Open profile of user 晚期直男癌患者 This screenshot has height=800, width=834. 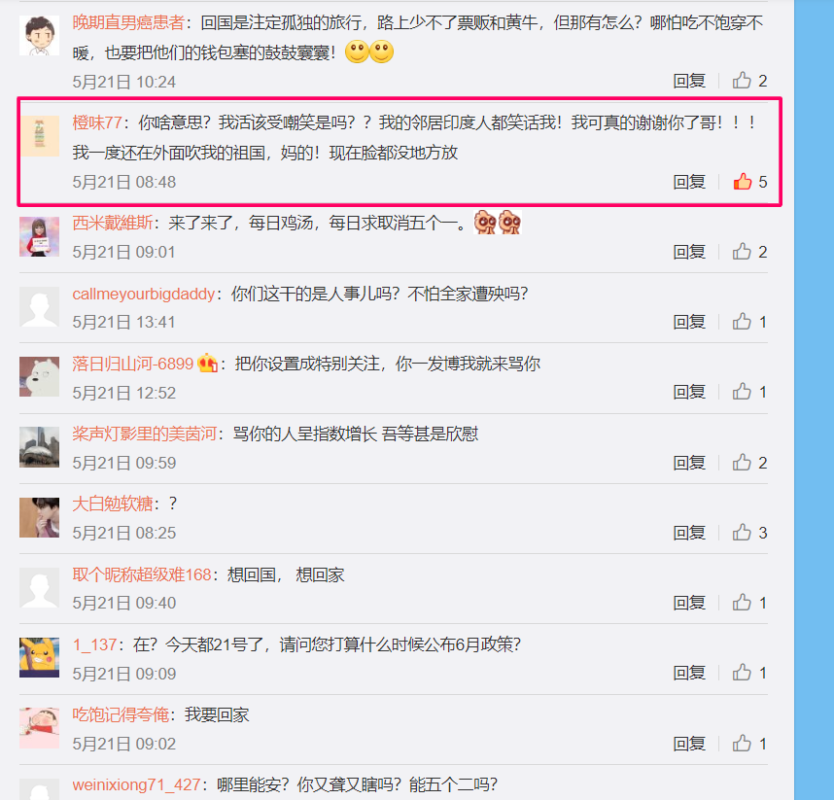pos(128,22)
